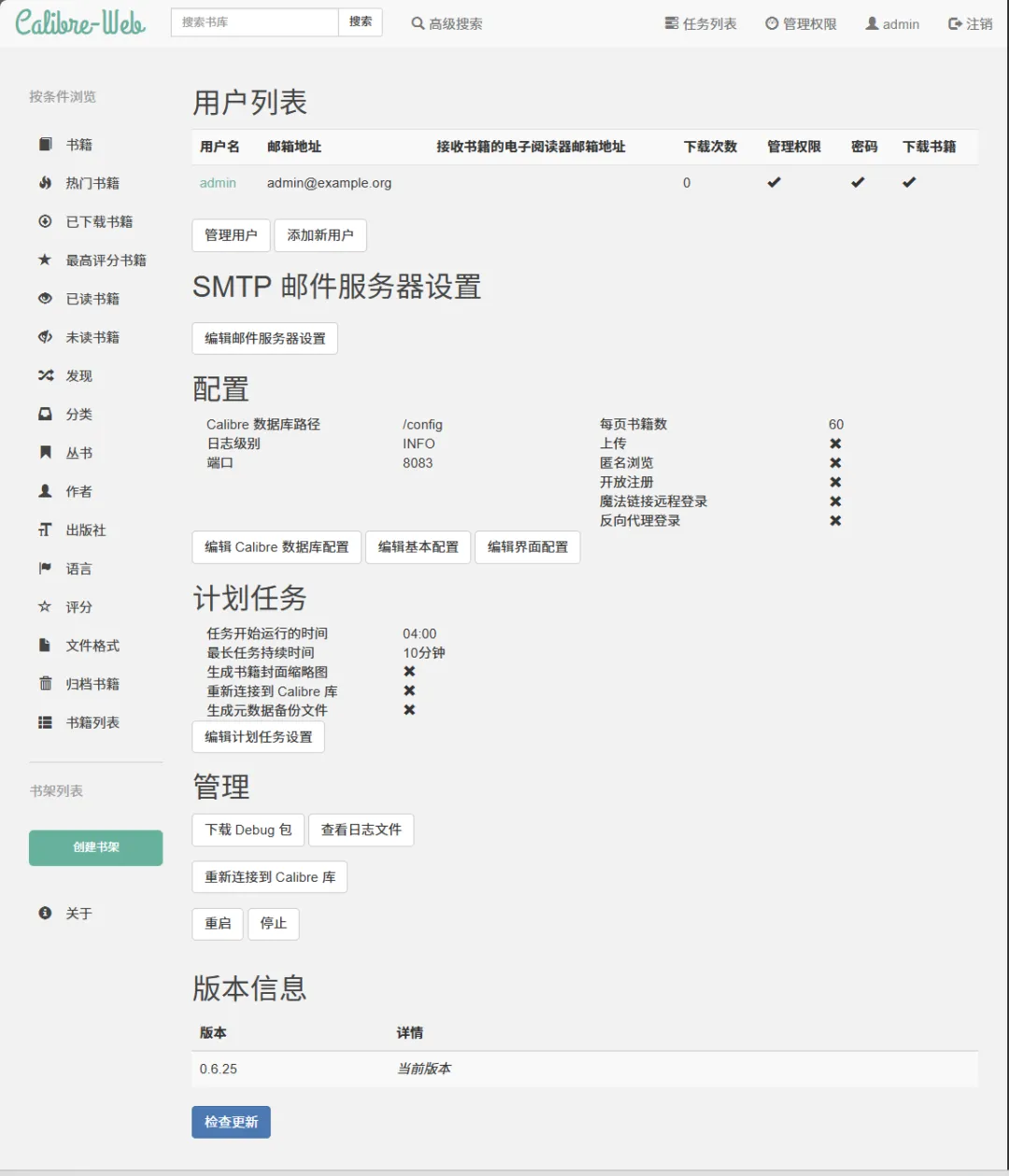The height and width of the screenshot is (1176, 1009).
Task: Open the admin profile menu item
Action: coord(892,23)
